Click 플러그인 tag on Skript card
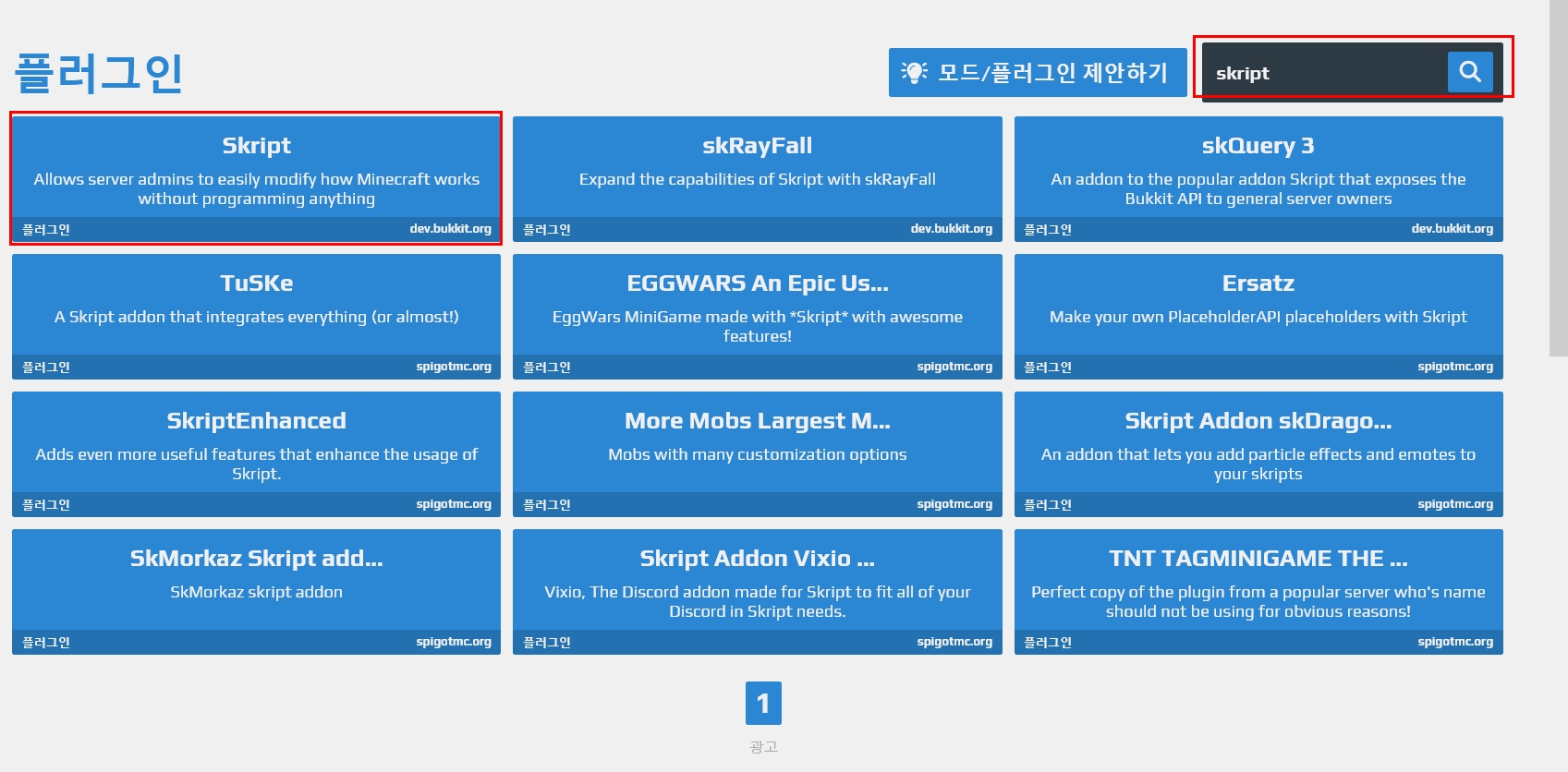Screen dimensions: 1568x772 point(46,229)
